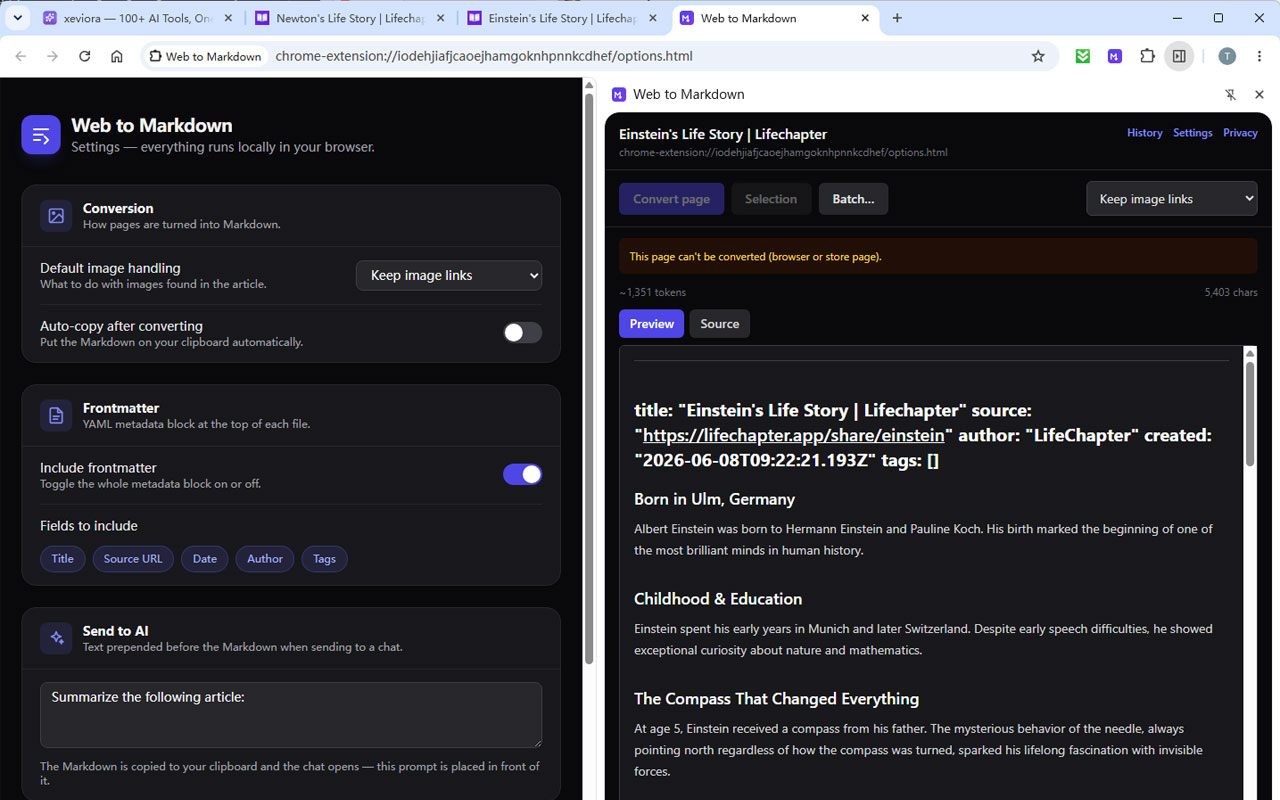Click the Convert page button
The width and height of the screenshot is (1280, 800).
tap(672, 199)
